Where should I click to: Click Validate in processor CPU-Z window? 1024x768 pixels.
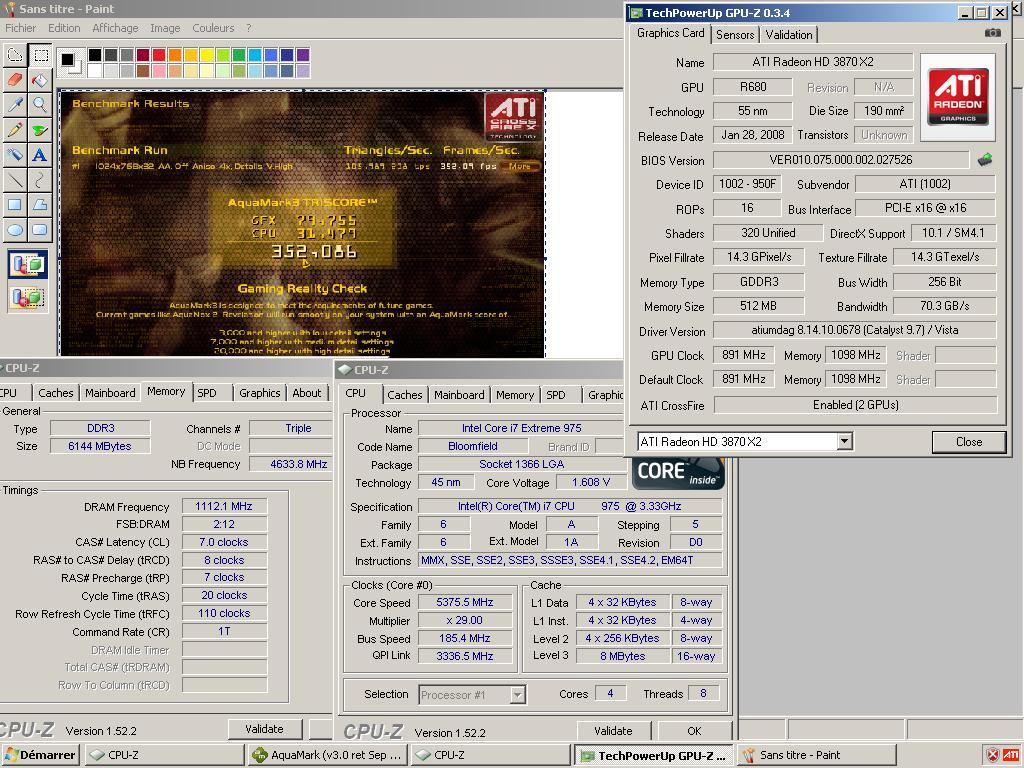pyautogui.click(x=613, y=731)
